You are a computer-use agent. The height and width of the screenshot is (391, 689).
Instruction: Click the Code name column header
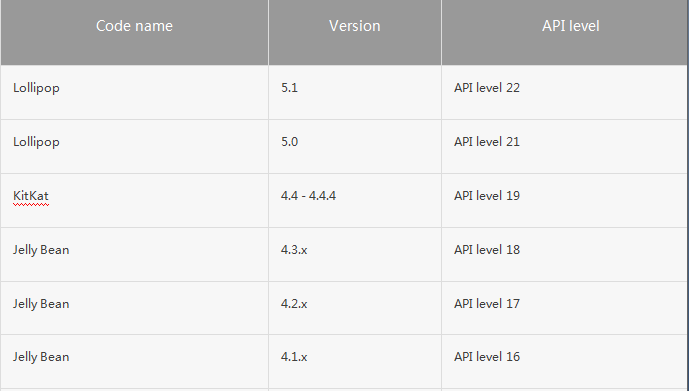[x=134, y=32]
